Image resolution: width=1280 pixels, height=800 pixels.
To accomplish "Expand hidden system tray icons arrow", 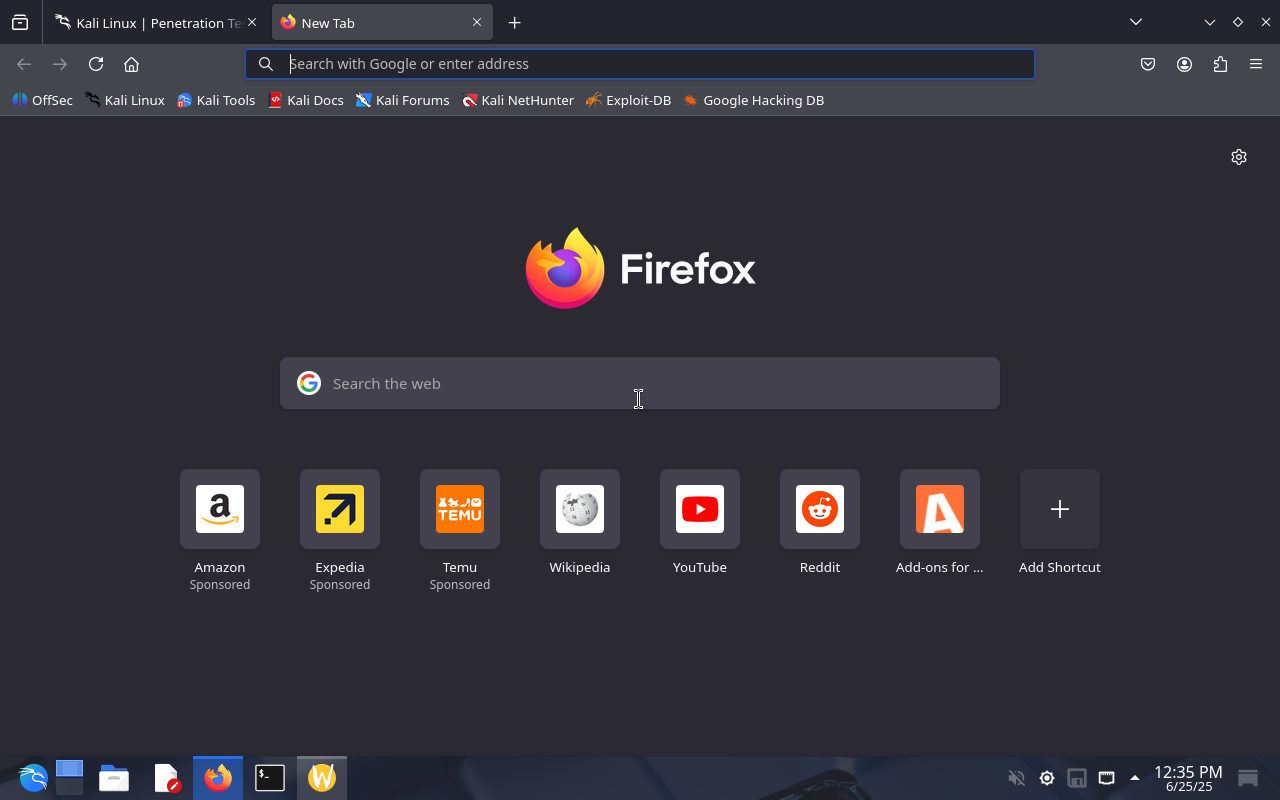I will click(1135, 778).
